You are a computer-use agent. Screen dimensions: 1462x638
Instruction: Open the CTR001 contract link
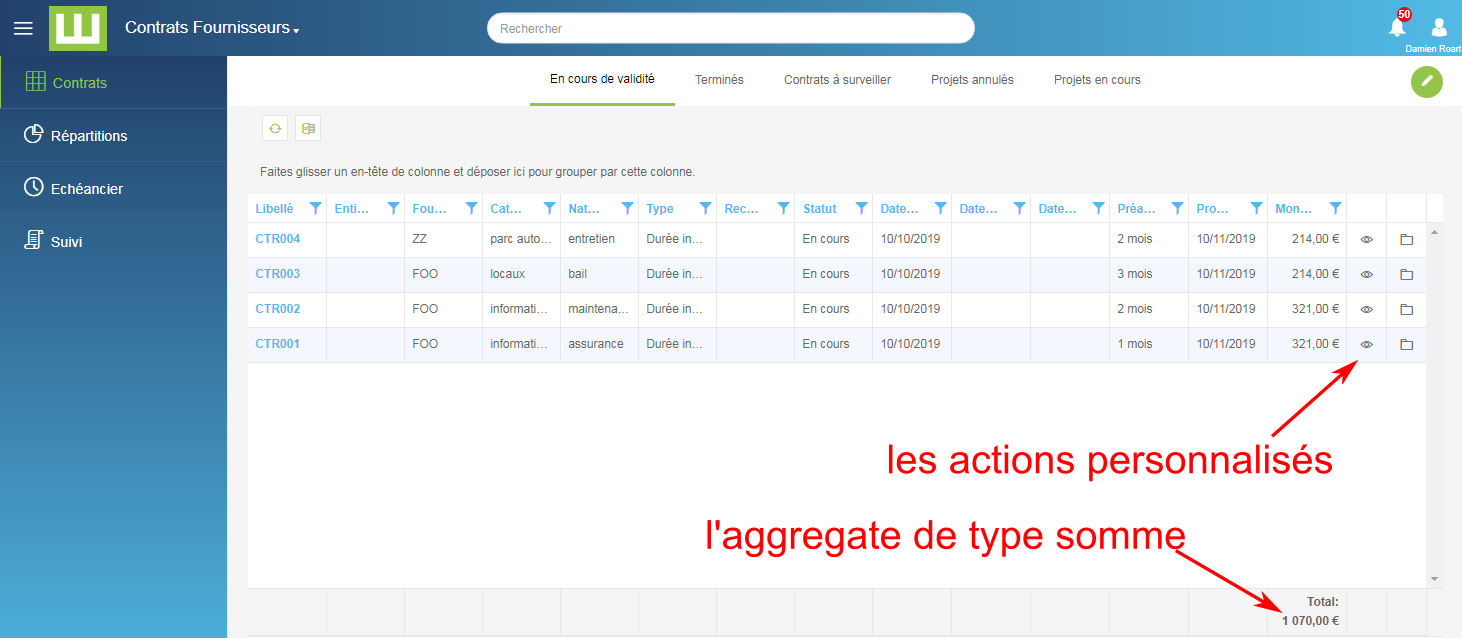[x=277, y=344]
